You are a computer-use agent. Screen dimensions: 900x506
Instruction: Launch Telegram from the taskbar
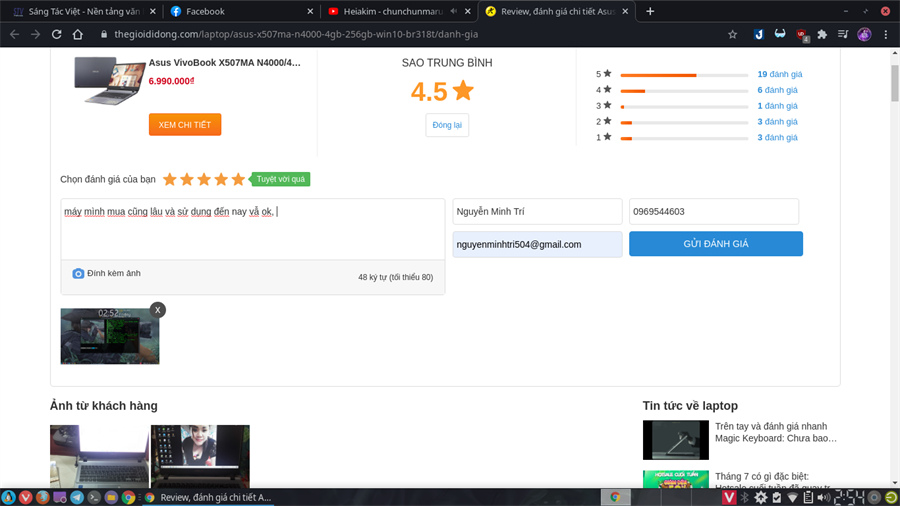tap(77, 497)
